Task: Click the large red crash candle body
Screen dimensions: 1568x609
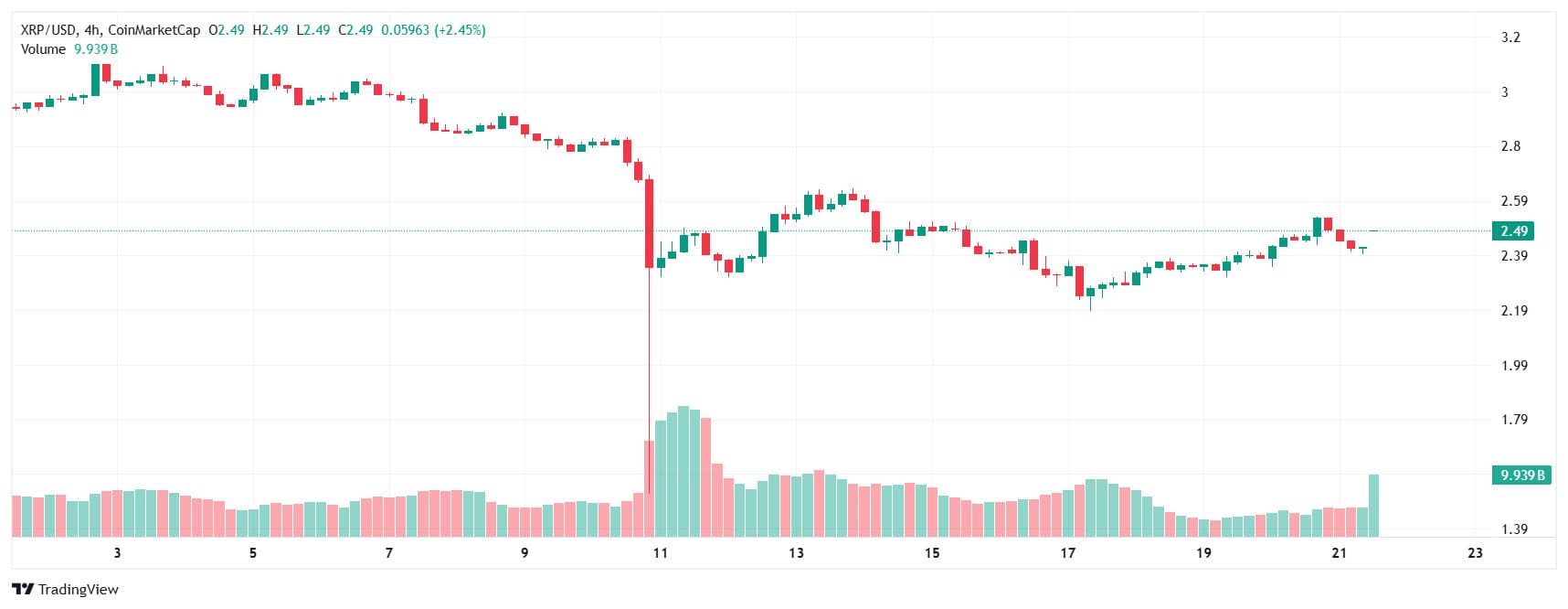Action: click(x=649, y=223)
